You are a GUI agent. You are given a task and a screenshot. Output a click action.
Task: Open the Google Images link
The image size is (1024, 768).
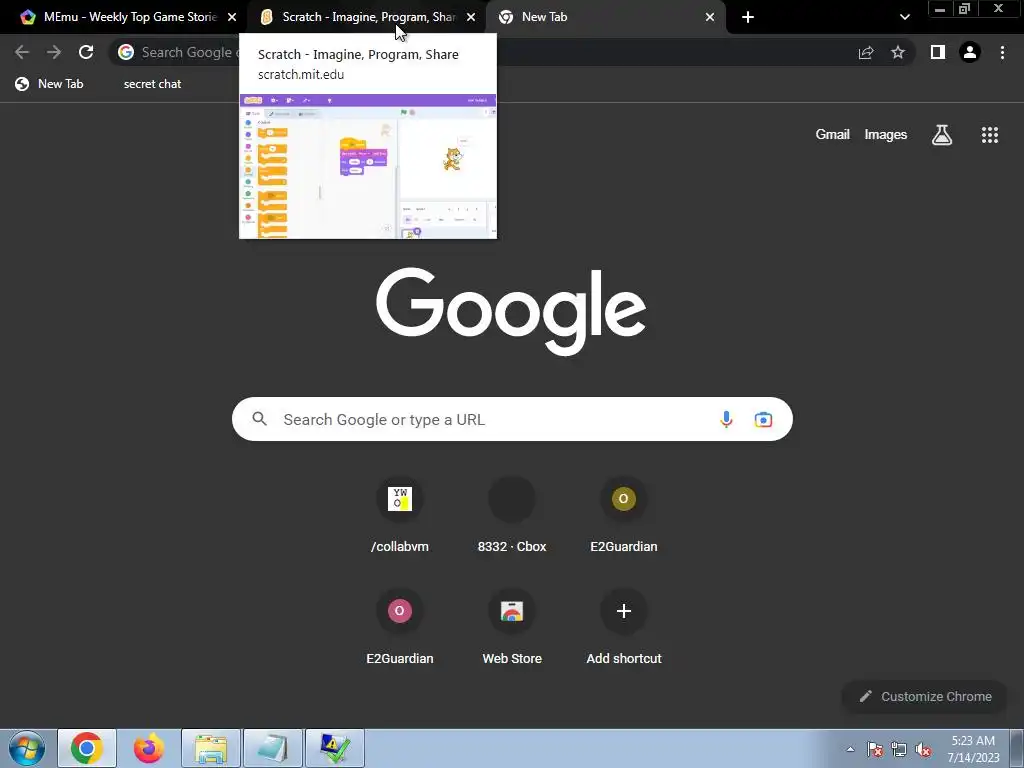pyautogui.click(x=886, y=135)
